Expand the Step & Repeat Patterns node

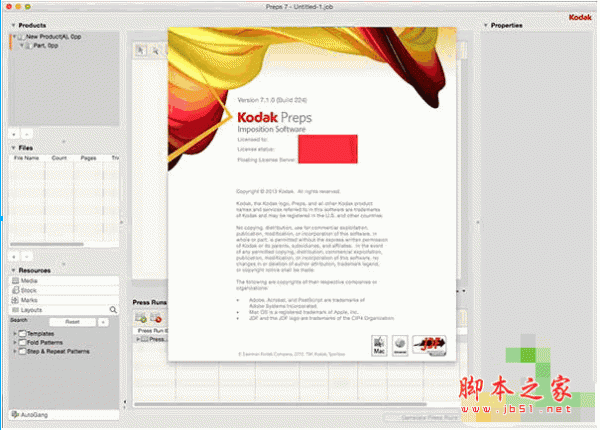[x=15, y=351]
